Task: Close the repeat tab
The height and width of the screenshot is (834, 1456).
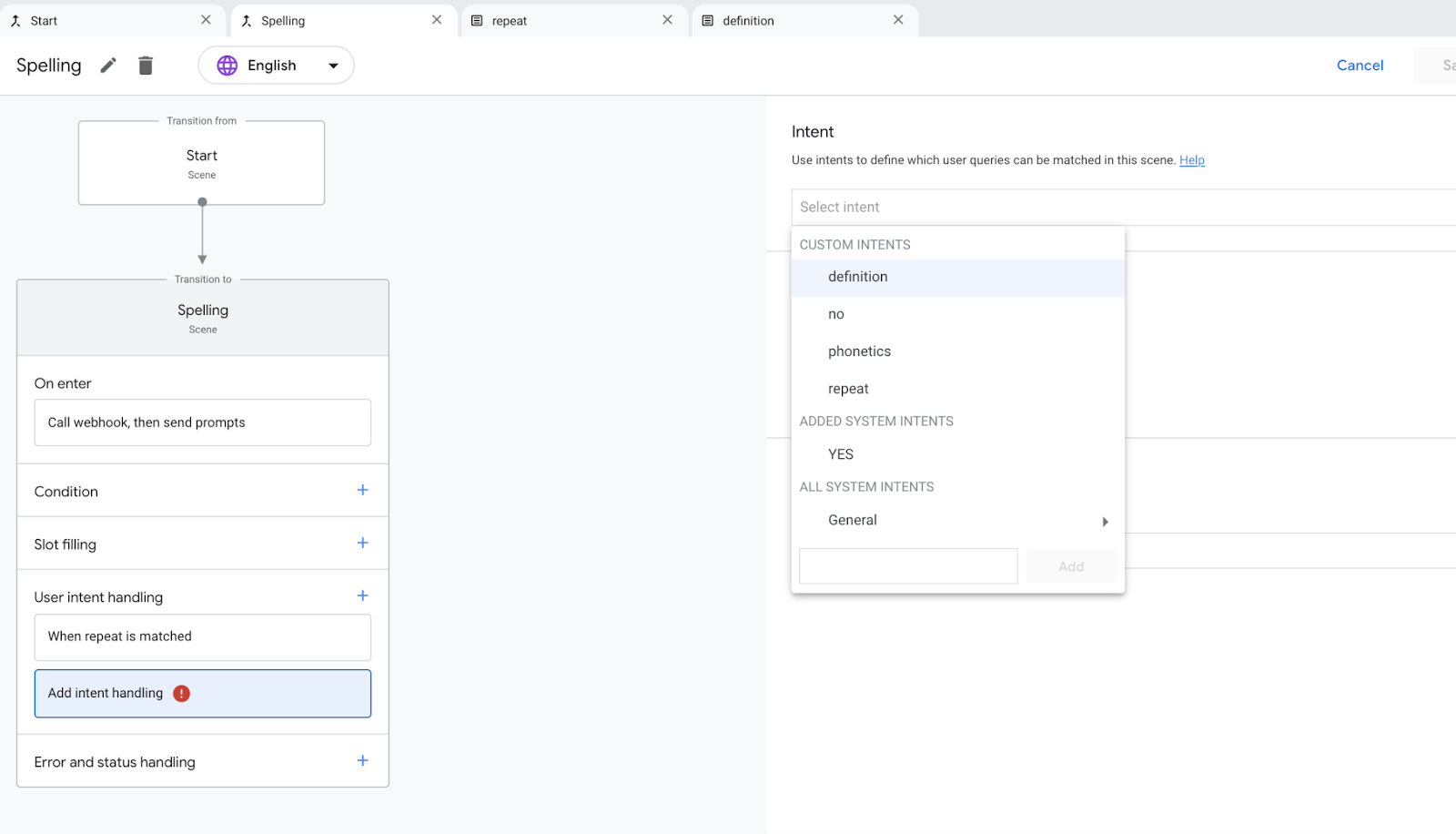Action: 667,20
